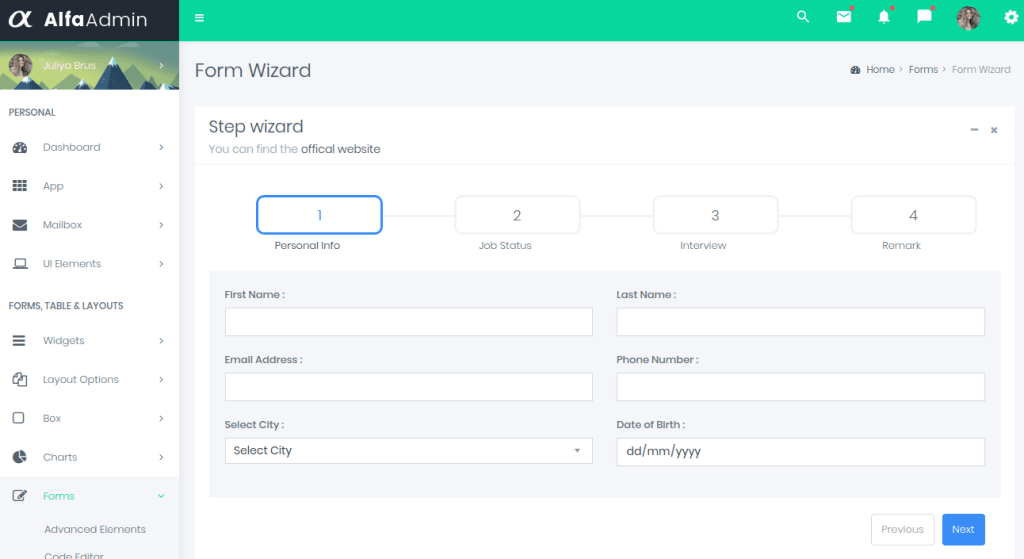Close the Step wizard box
The width and height of the screenshot is (1024, 559).
(x=994, y=130)
